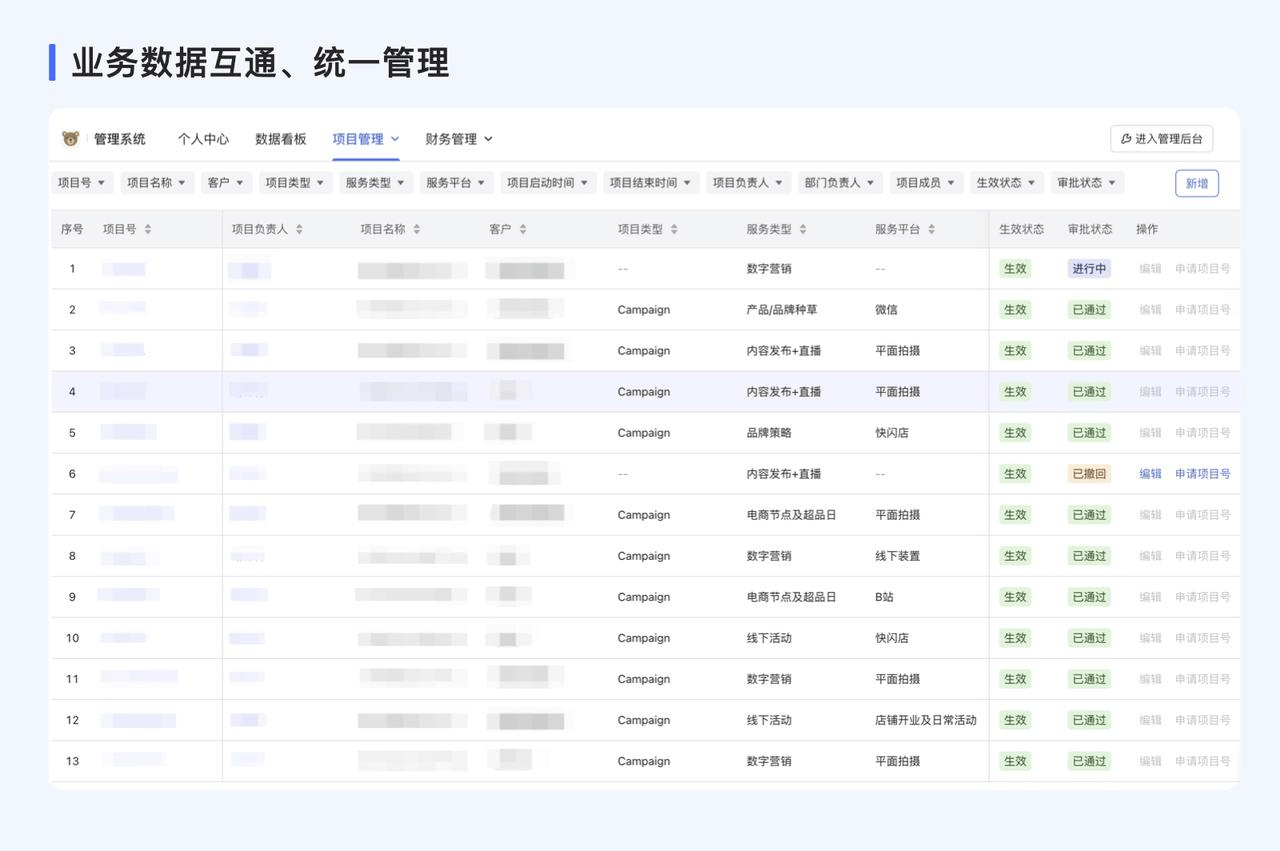Screen dimensions: 1280x851
Task: Open 项目启动时间 filter dropdown
Action: pos(548,183)
